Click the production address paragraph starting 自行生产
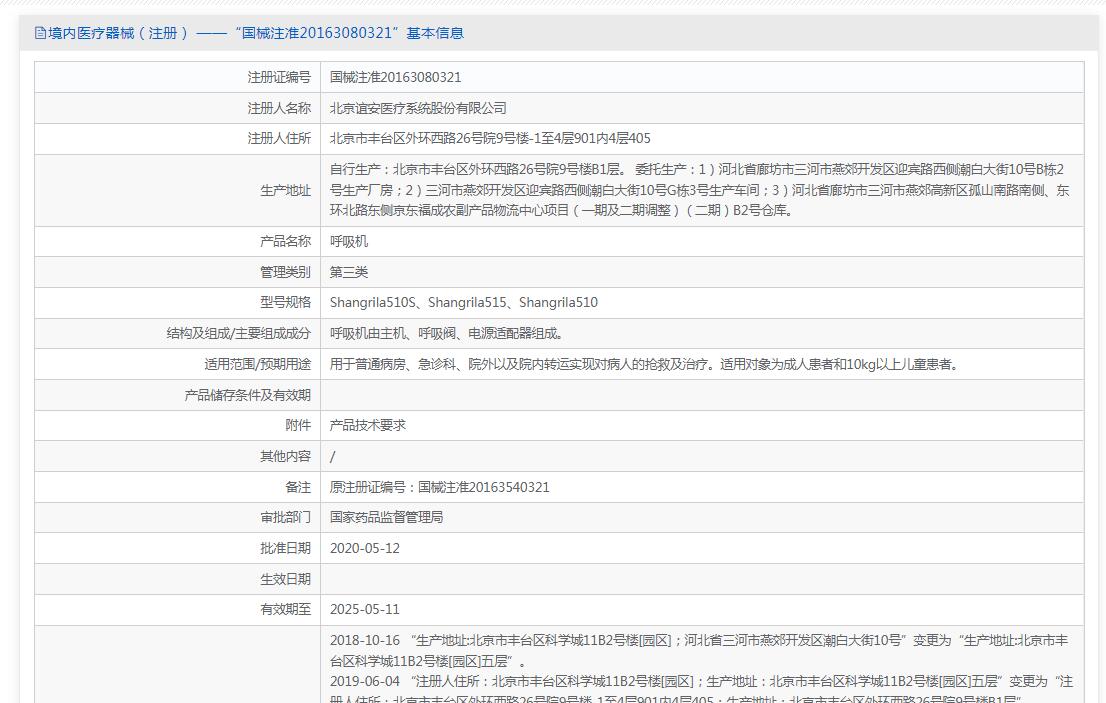The height and width of the screenshot is (703, 1106). [700, 190]
